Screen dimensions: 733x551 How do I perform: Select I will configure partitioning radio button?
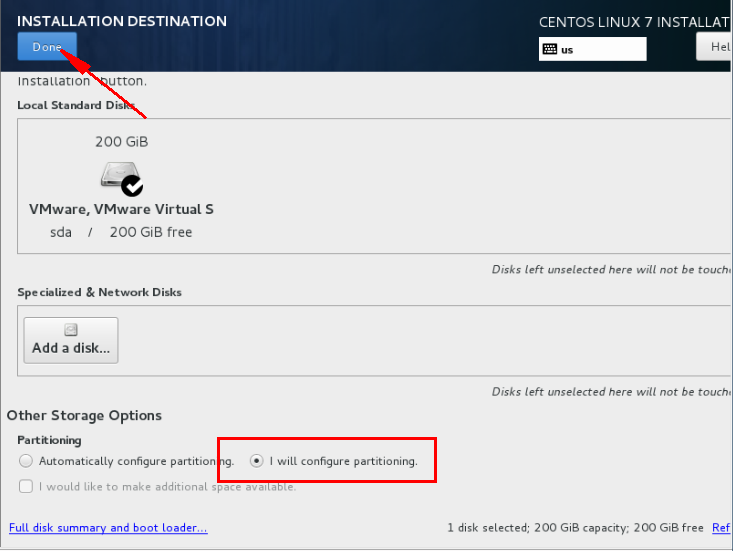coord(256,461)
